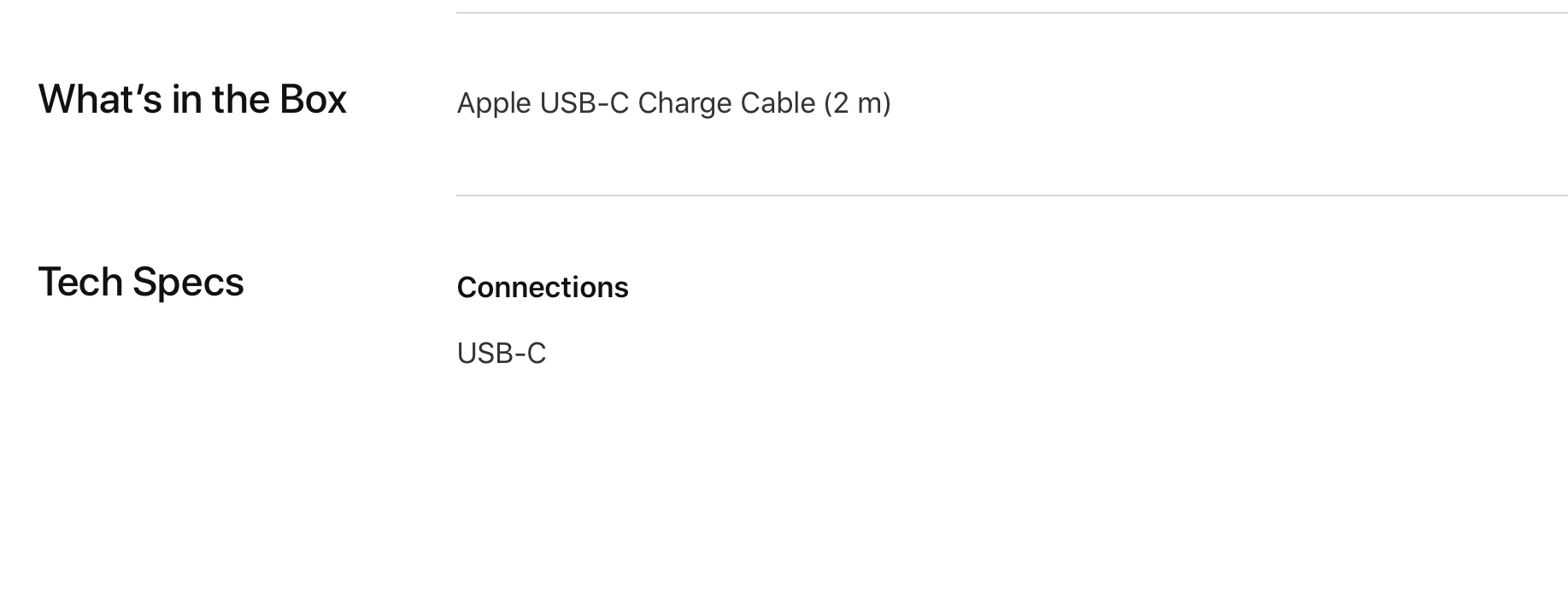The width and height of the screenshot is (1568, 591).
Task: Click the word "the" in the heading
Action: (x=241, y=99)
